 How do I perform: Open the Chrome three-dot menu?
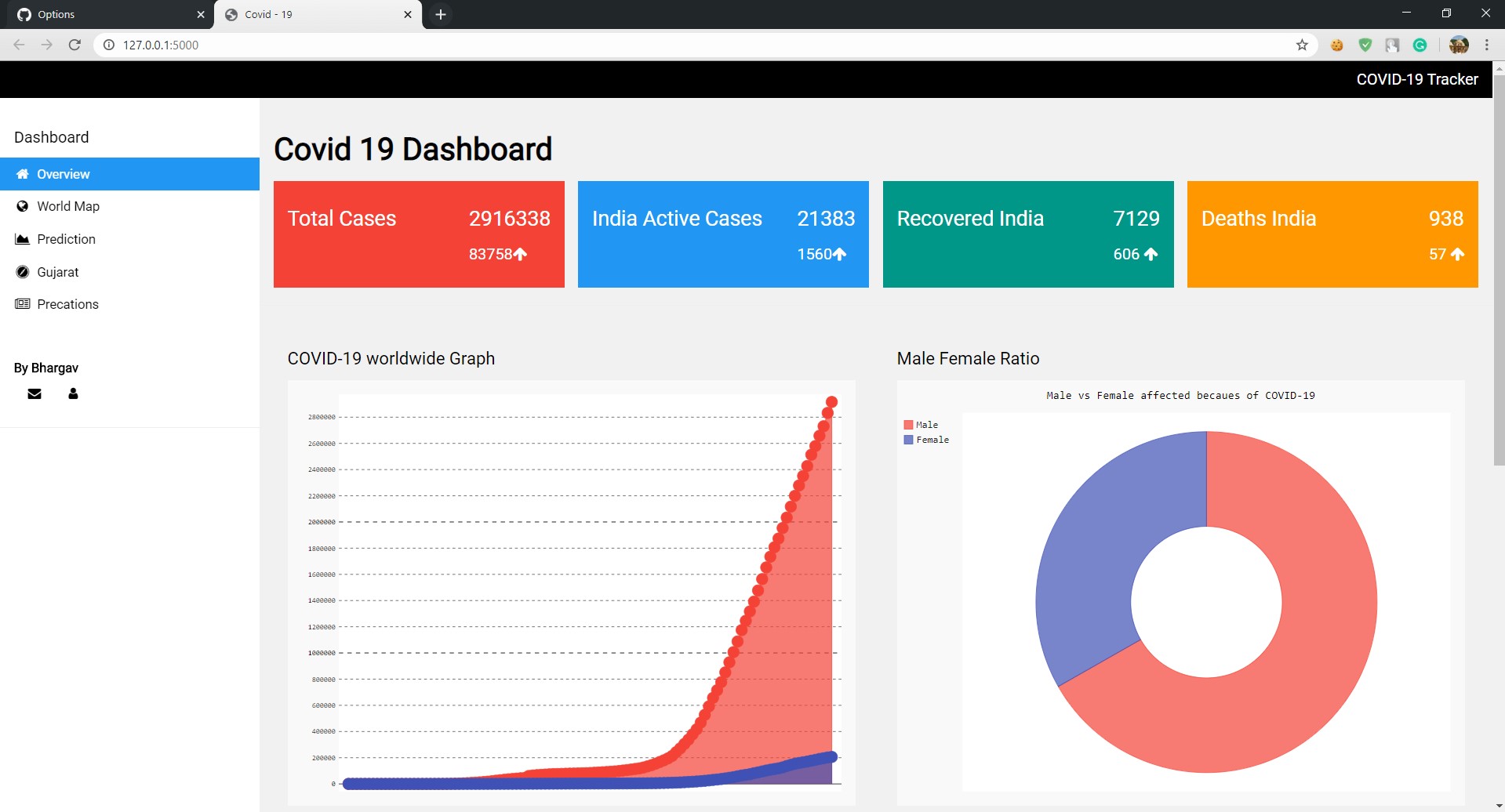tap(1487, 45)
